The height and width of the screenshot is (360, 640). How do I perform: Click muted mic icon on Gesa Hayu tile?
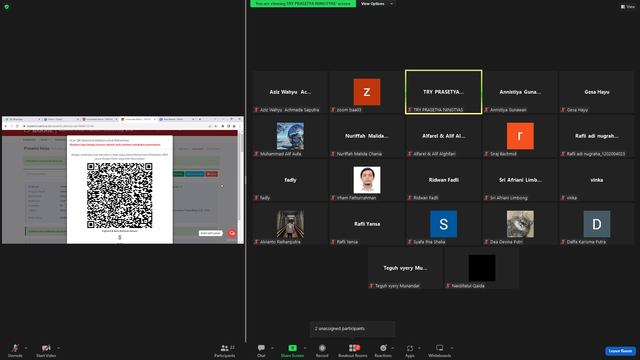(x=563, y=110)
